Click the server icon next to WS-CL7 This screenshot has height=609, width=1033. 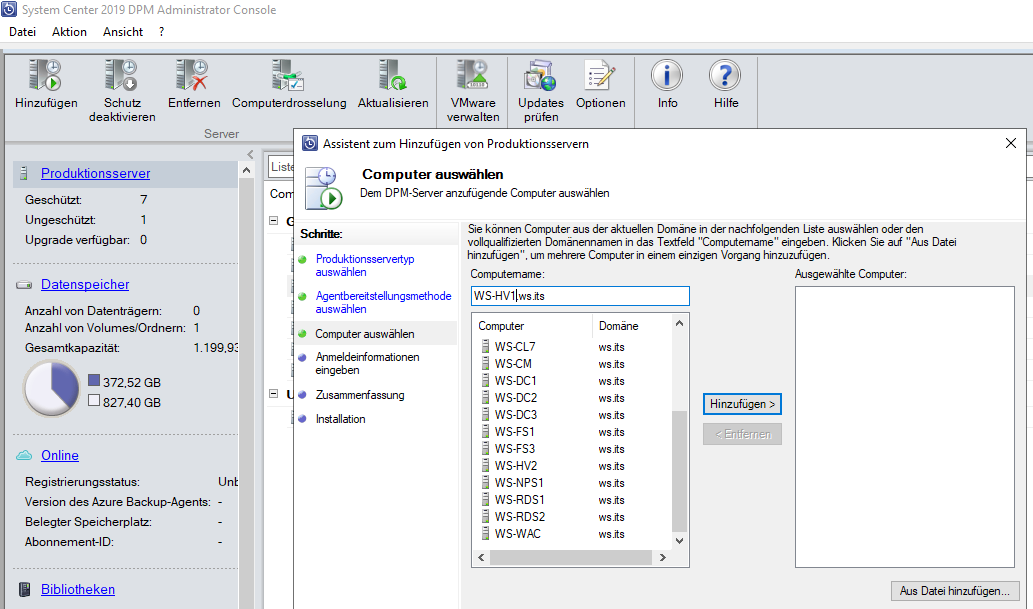click(x=486, y=346)
